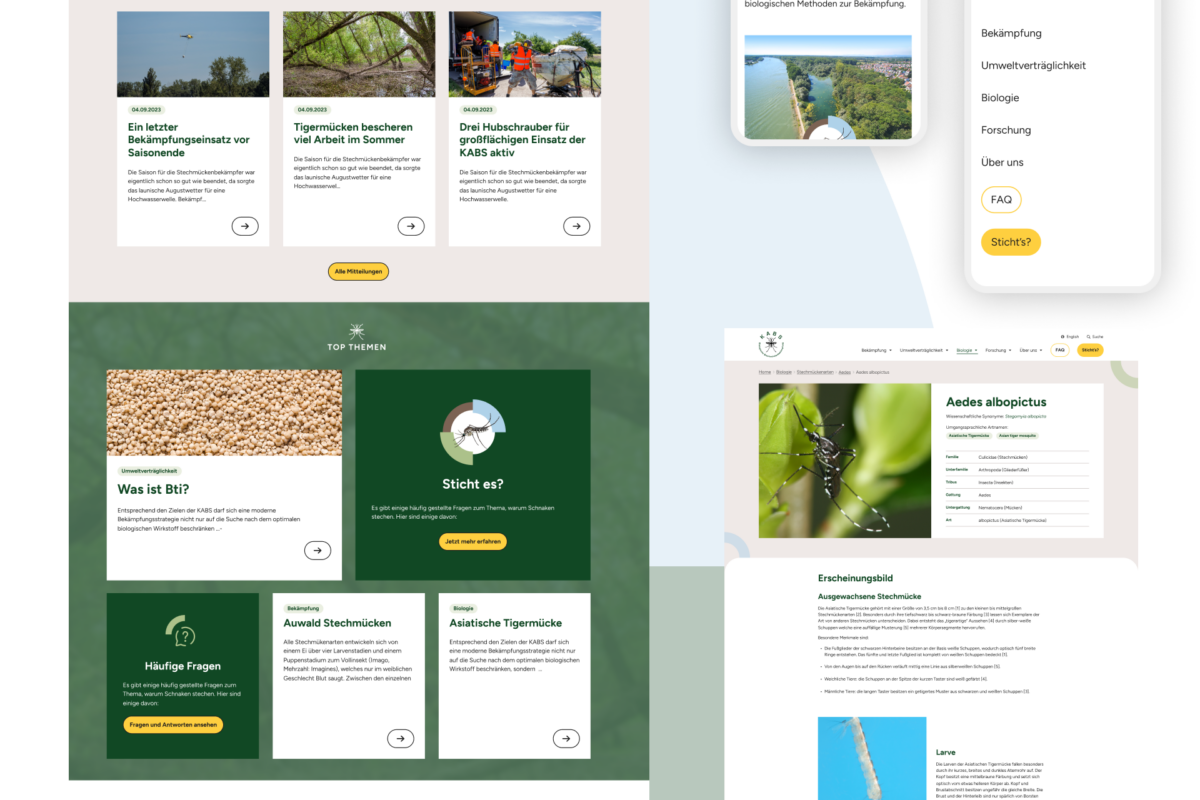This screenshot has height=800, width=1200.
Task: Click the Aedes breadcrumb link
Action: (845, 372)
